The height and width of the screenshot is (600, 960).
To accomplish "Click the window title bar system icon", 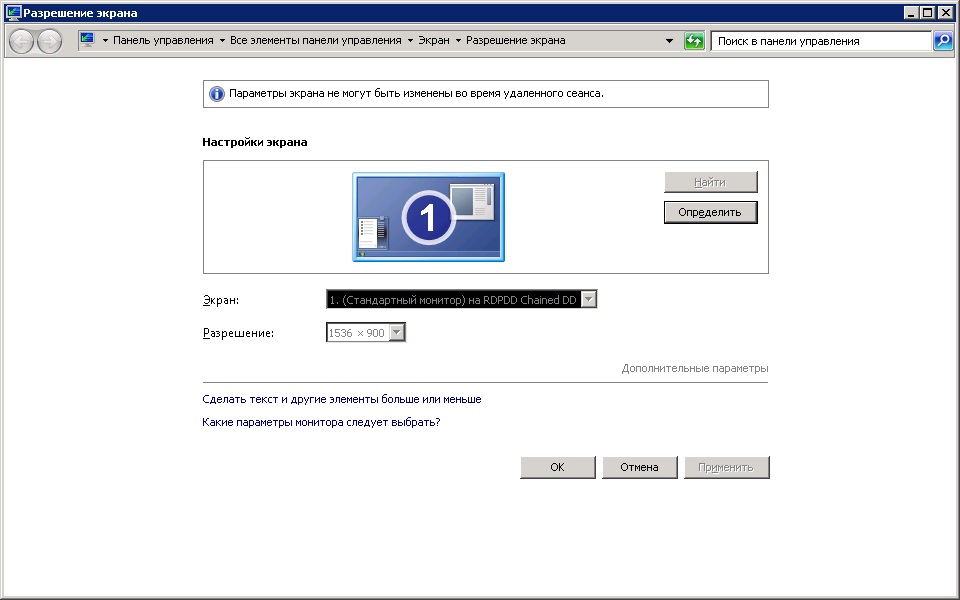I will (13, 13).
